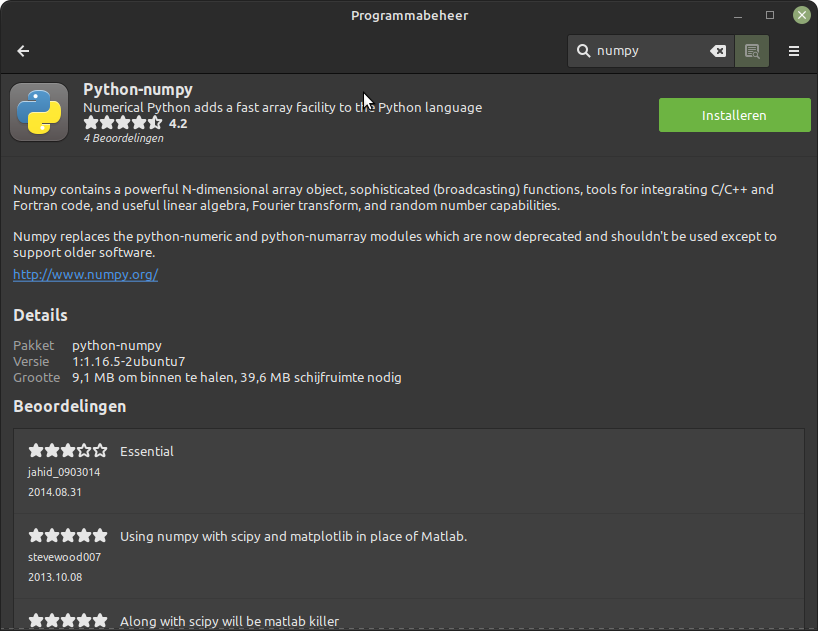Image resolution: width=818 pixels, height=631 pixels.
Task: Install Python-numpy with the Installeren button
Action: click(735, 115)
